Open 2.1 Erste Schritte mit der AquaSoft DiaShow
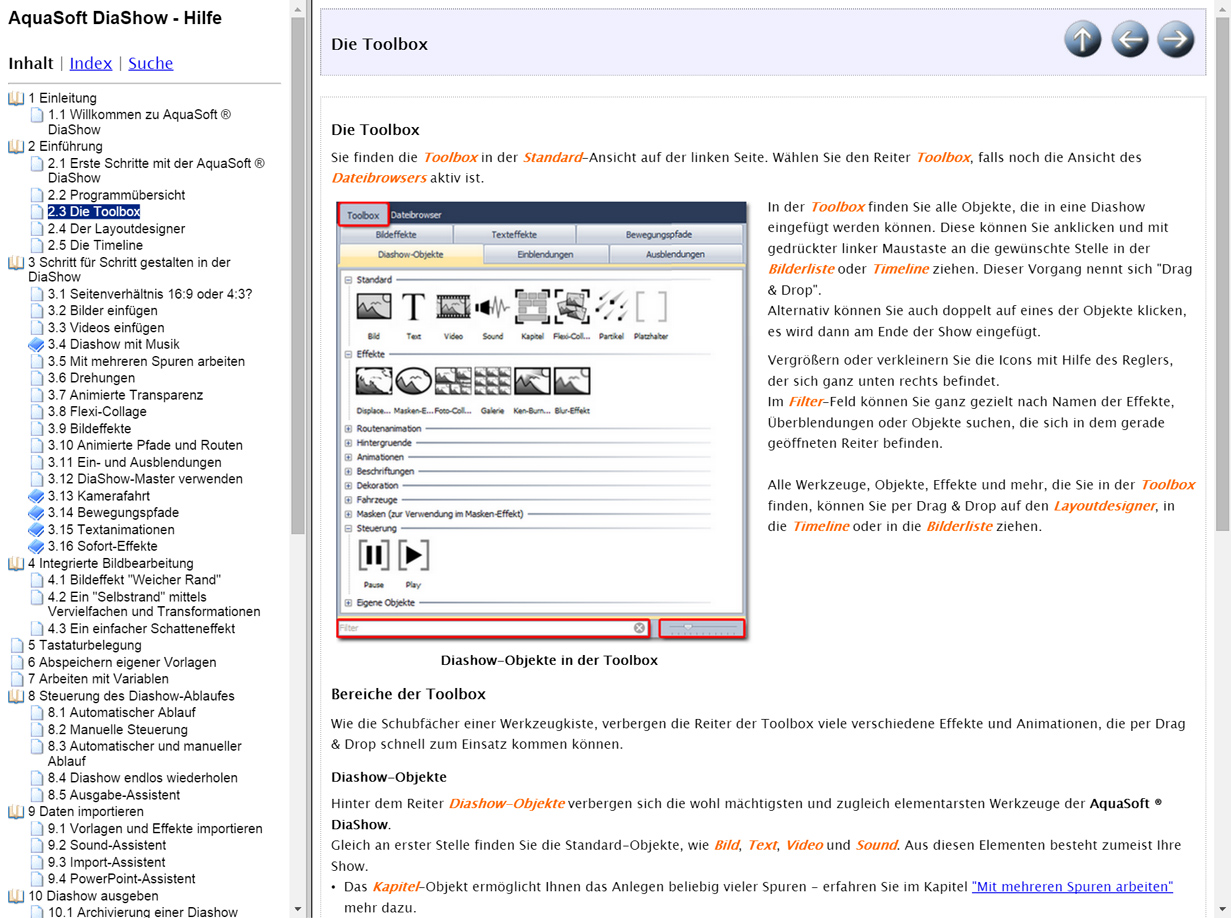Screen dimensions: 1231x918 tap(156, 170)
